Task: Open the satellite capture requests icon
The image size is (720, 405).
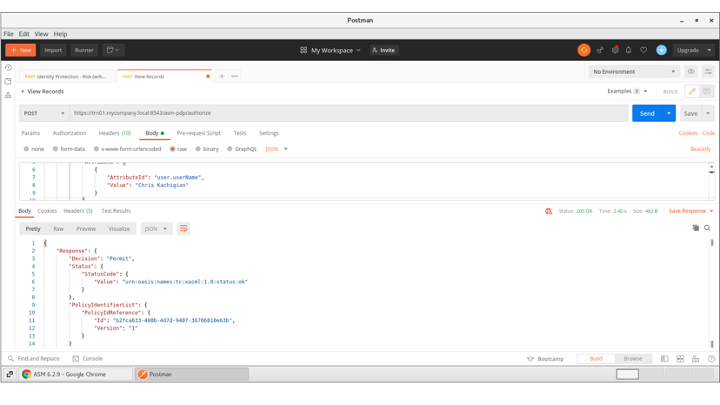Action: point(600,50)
